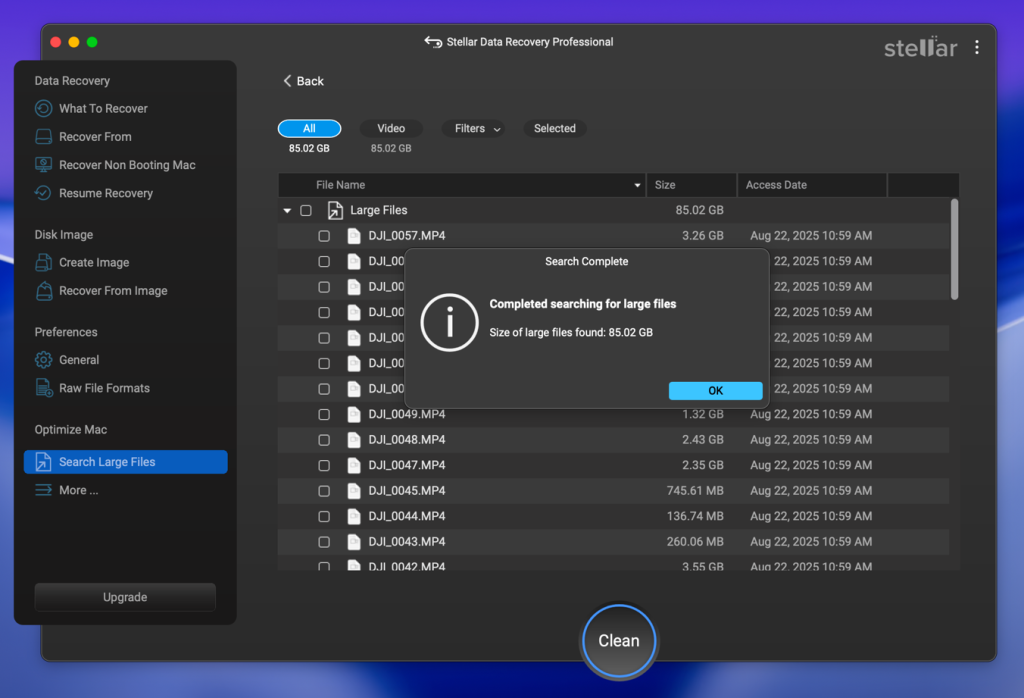This screenshot has height=698, width=1024.
Task: Click the File Name column sort arrow
Action: (x=638, y=185)
